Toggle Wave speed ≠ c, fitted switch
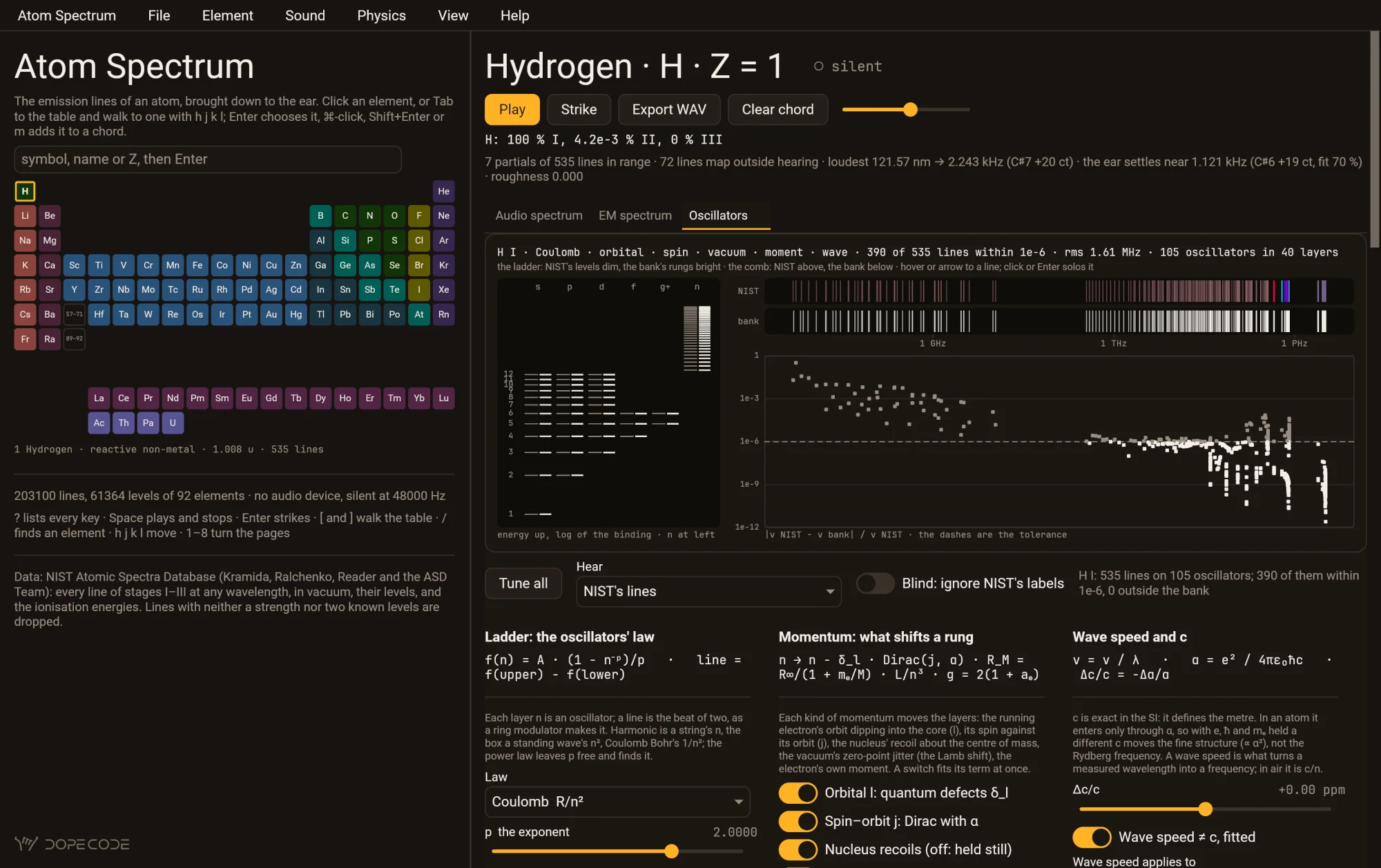 point(1092,837)
